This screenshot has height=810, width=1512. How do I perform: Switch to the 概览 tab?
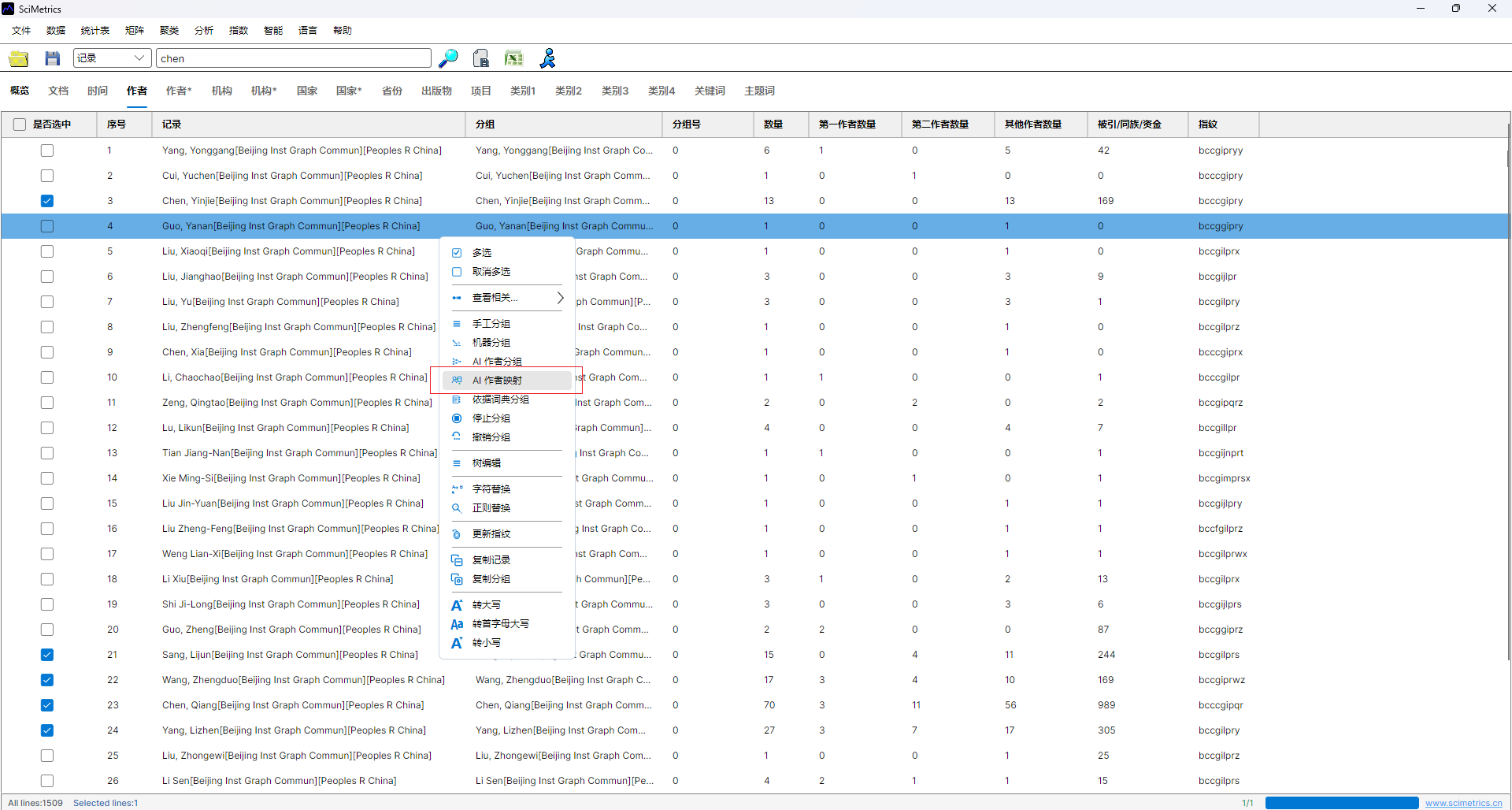20,91
